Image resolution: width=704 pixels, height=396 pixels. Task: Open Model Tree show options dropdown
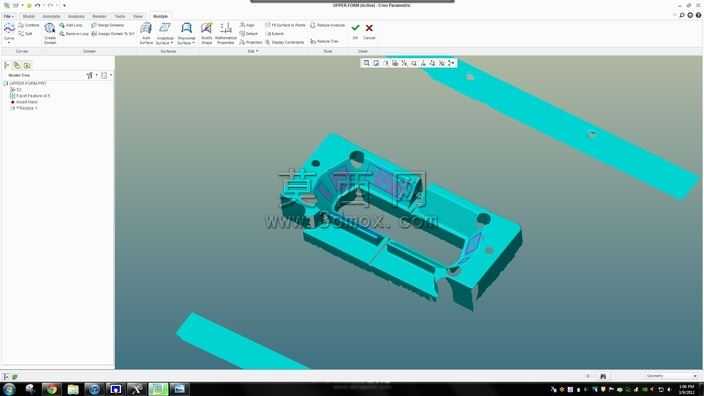106,75
